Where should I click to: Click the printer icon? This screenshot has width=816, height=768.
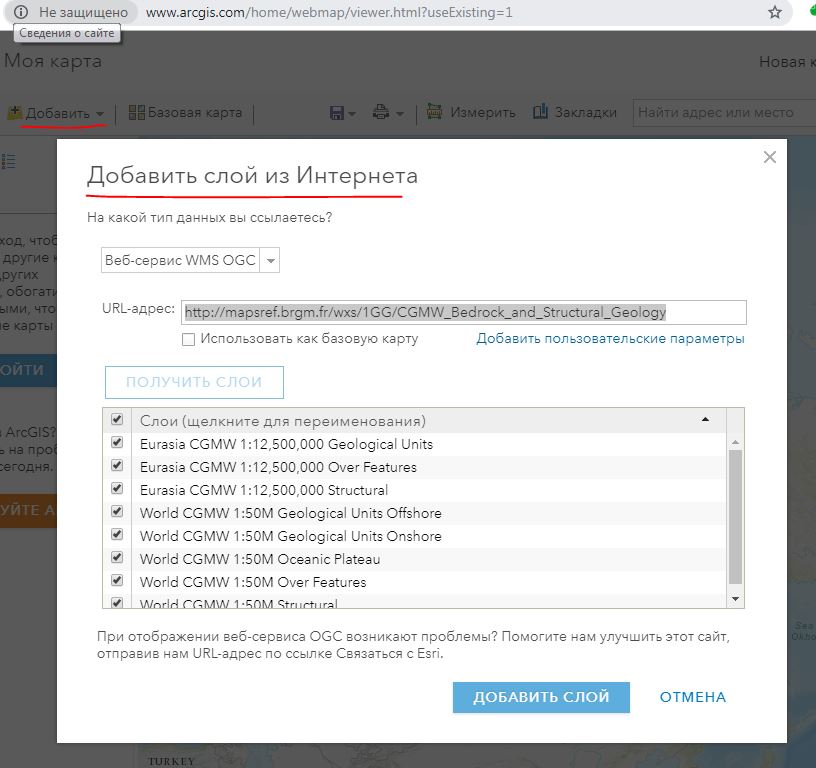pyautogui.click(x=381, y=112)
